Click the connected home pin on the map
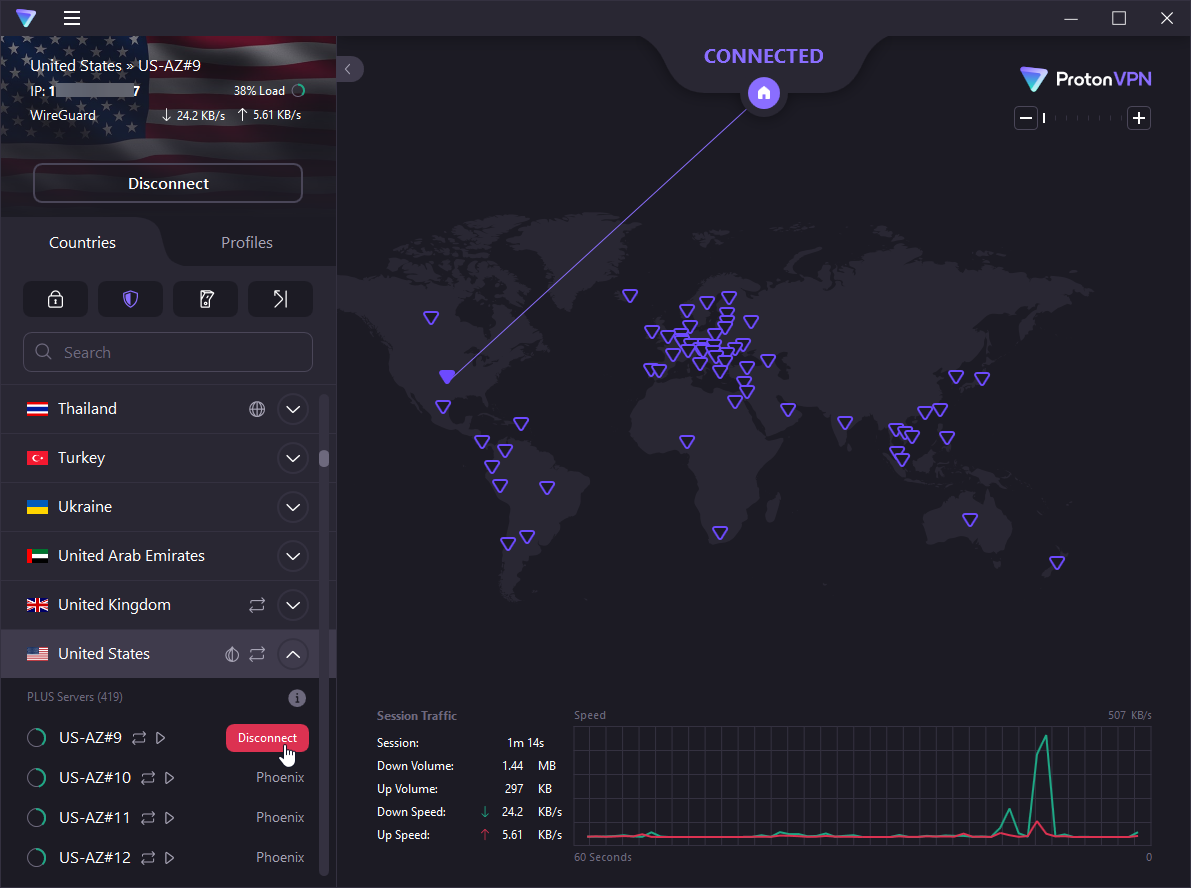 pyautogui.click(x=763, y=92)
